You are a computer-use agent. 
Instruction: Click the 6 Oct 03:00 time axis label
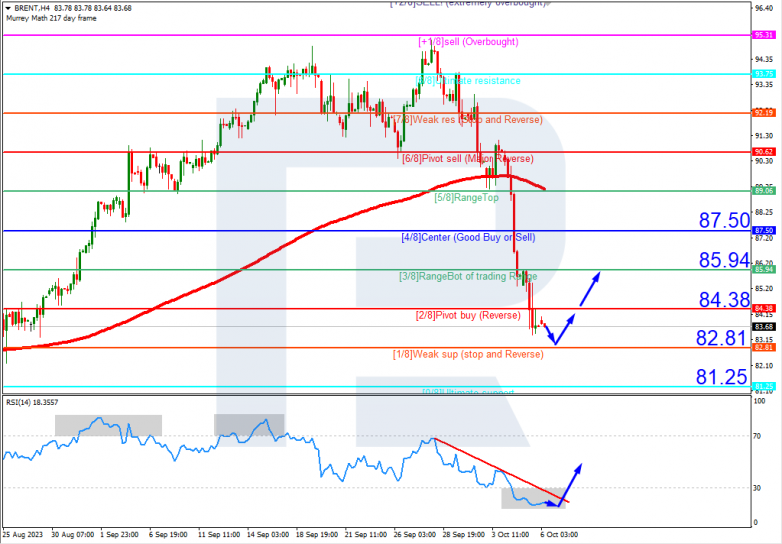[x=556, y=536]
